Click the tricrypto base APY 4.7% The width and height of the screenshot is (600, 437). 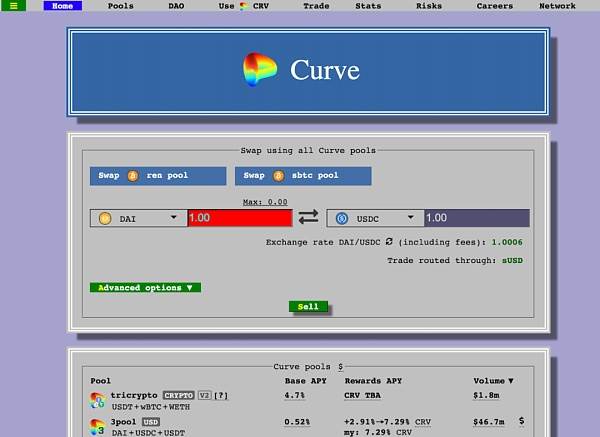pyautogui.click(x=295, y=395)
